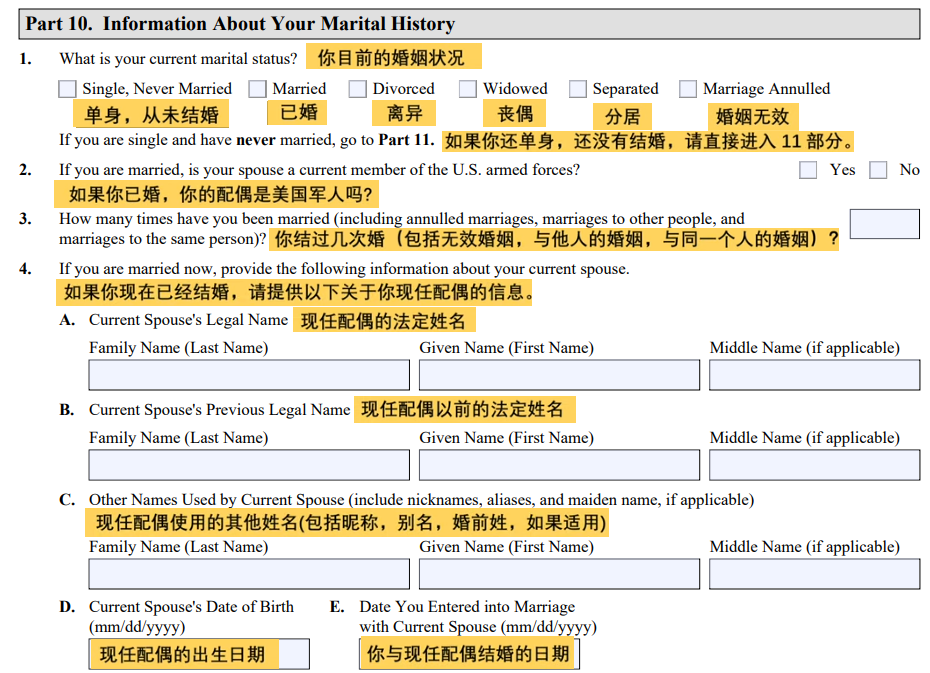This screenshot has height=673, width=930.
Task: Click the number of times married field
Action: point(884,224)
